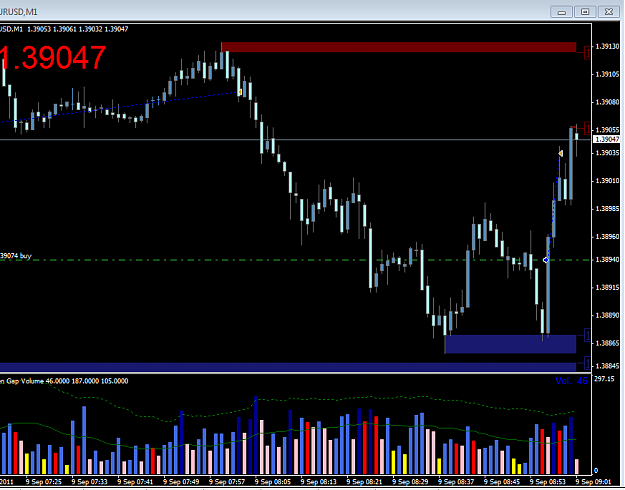625x490 pixels.
Task: Click the red label box beside 1.39055
Action: pyautogui.click(x=587, y=128)
